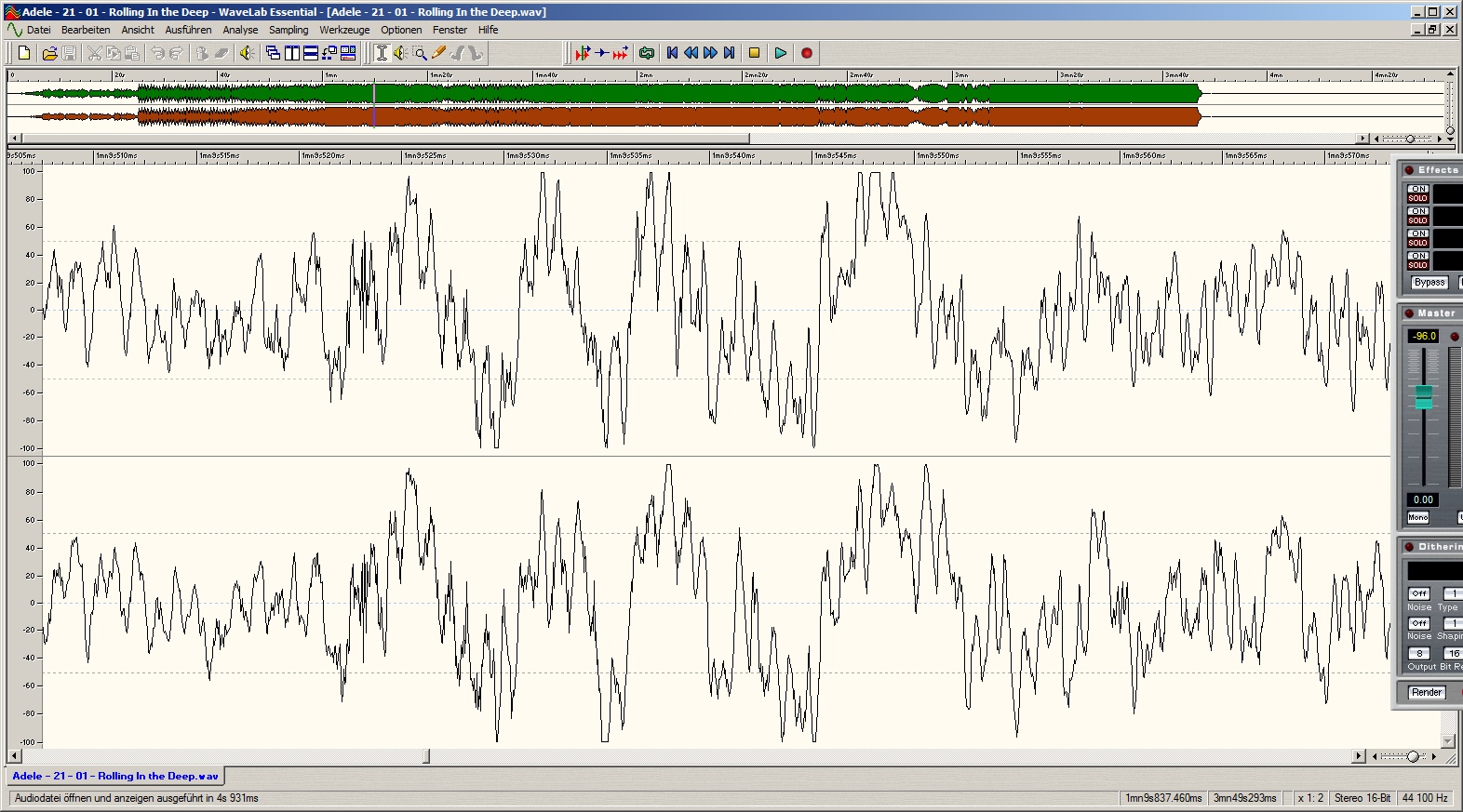Click the Play button in transport toolbar

click(x=780, y=53)
